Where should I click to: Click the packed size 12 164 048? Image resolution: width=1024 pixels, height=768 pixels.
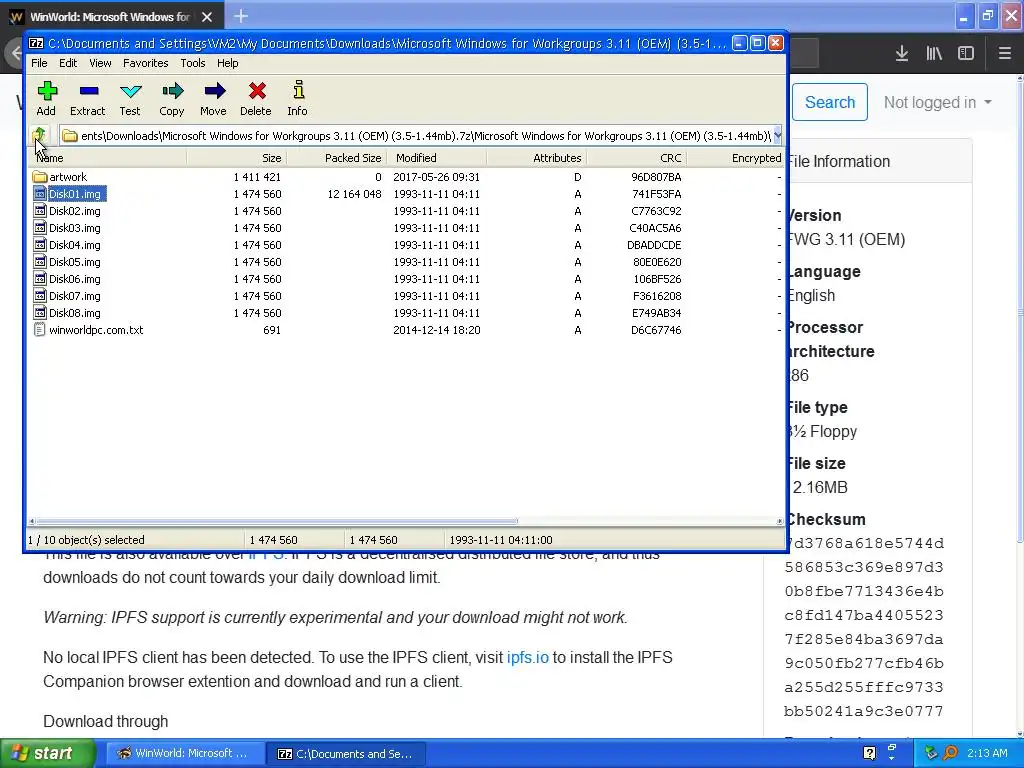click(354, 194)
